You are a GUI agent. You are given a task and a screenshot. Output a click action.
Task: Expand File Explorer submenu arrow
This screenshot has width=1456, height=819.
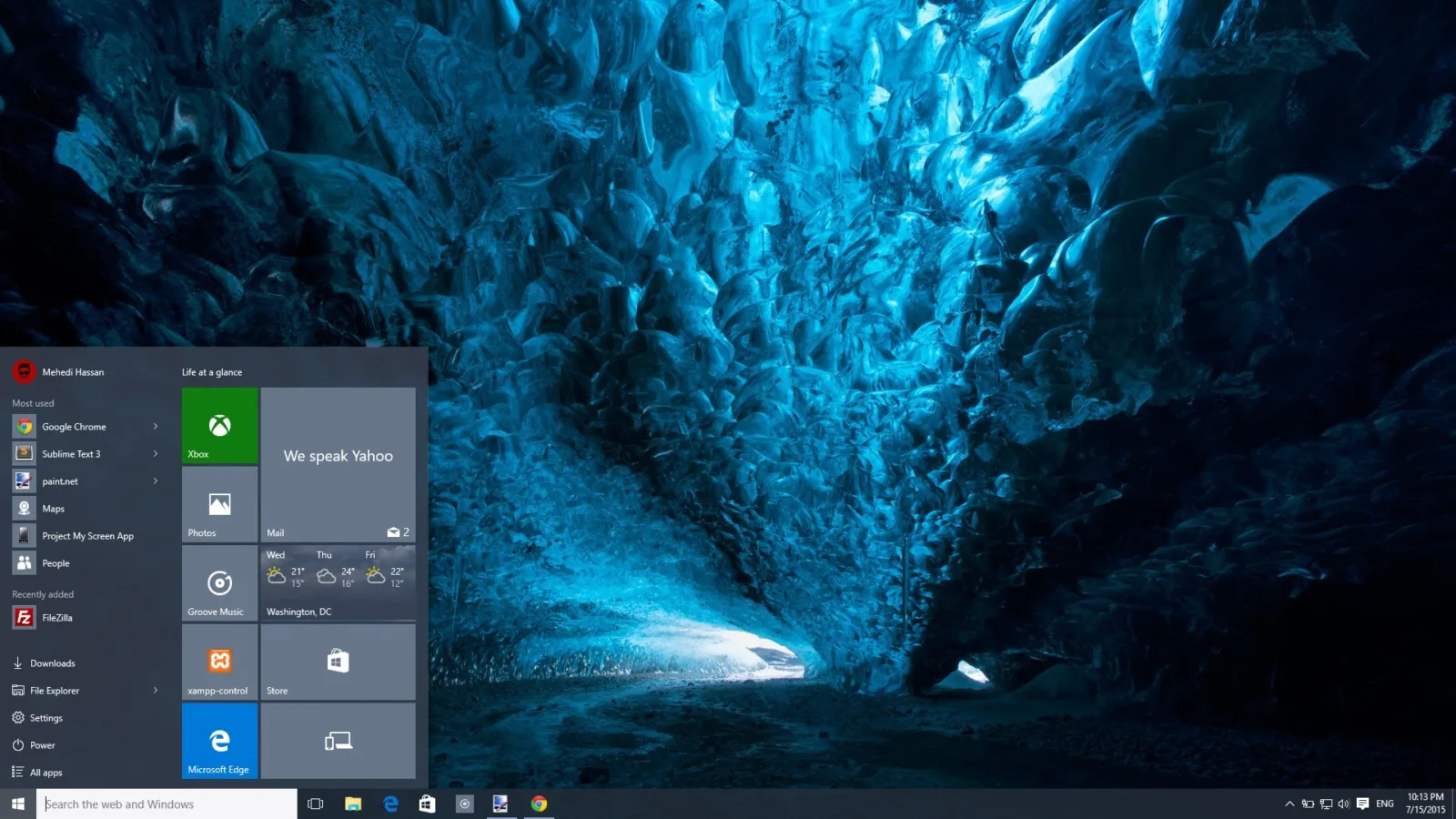pyautogui.click(x=156, y=690)
